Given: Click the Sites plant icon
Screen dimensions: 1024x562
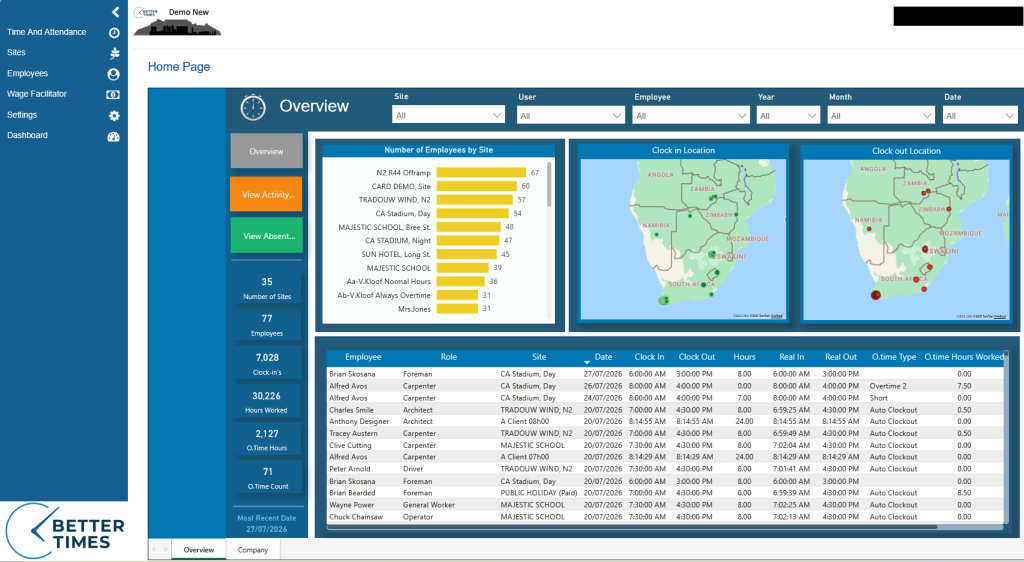Looking at the screenshot, I should (x=114, y=53).
